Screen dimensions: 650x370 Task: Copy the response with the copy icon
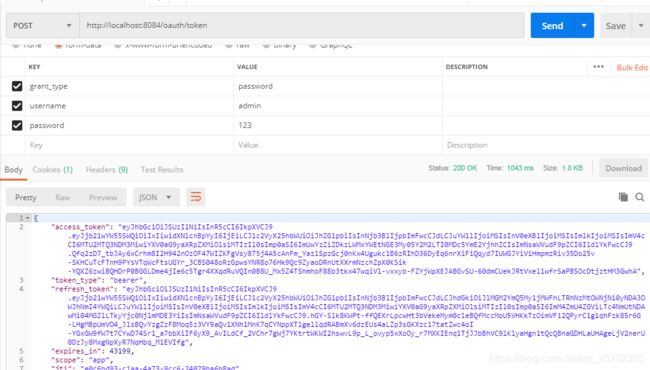click(623, 197)
